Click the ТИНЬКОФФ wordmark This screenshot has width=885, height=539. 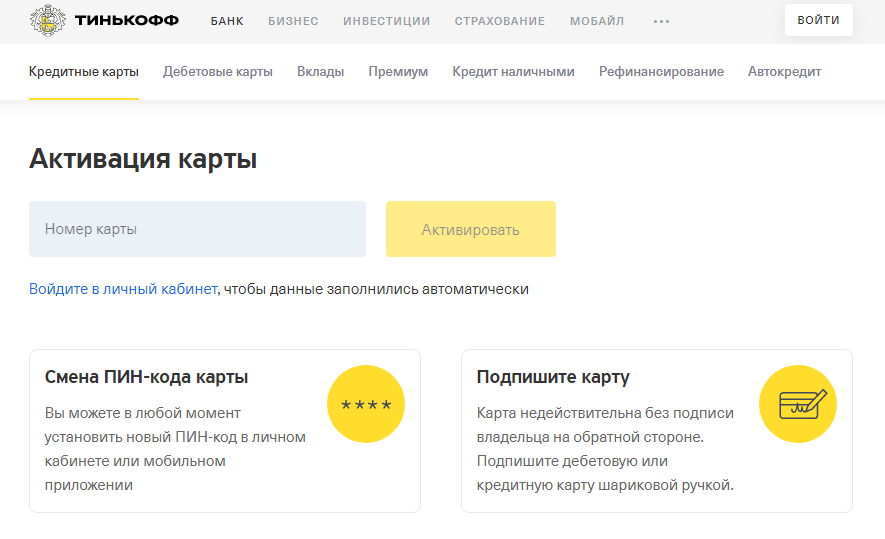126,20
